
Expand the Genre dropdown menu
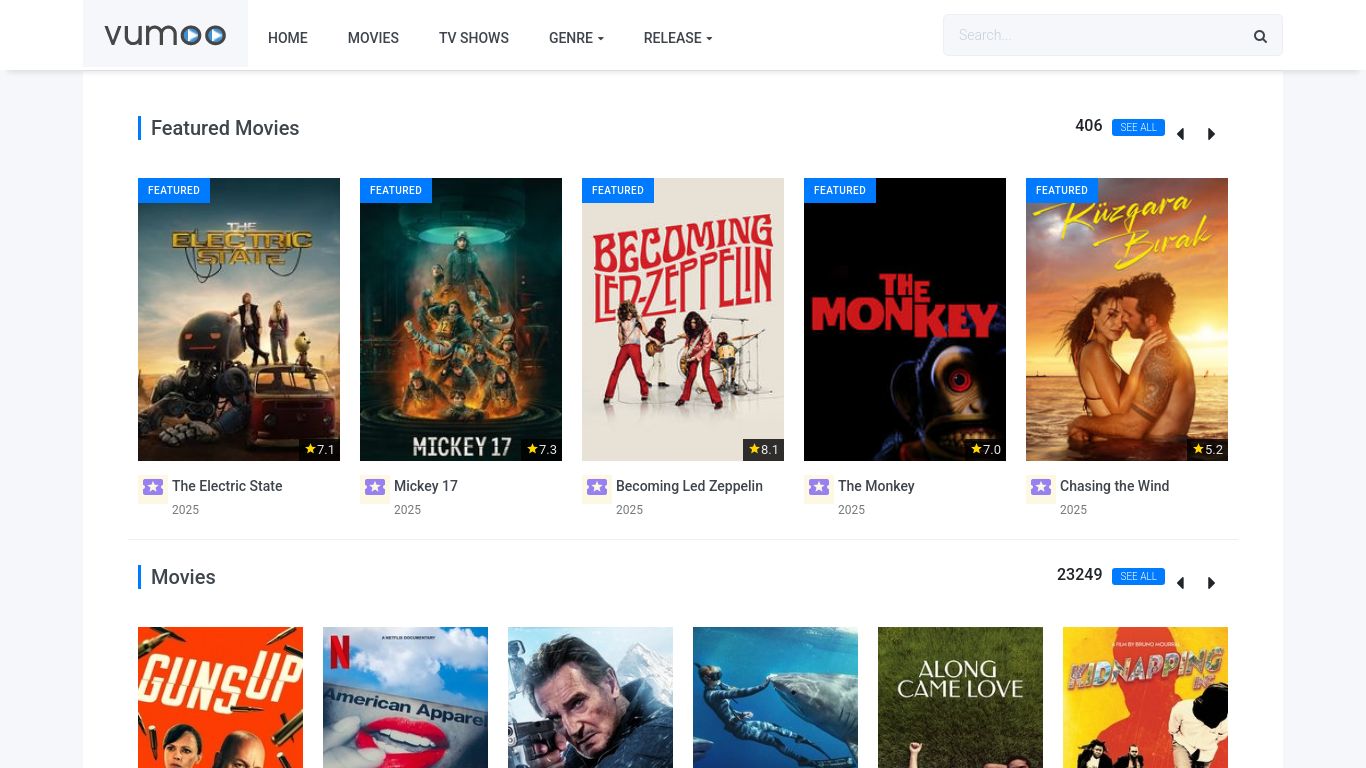pos(576,38)
